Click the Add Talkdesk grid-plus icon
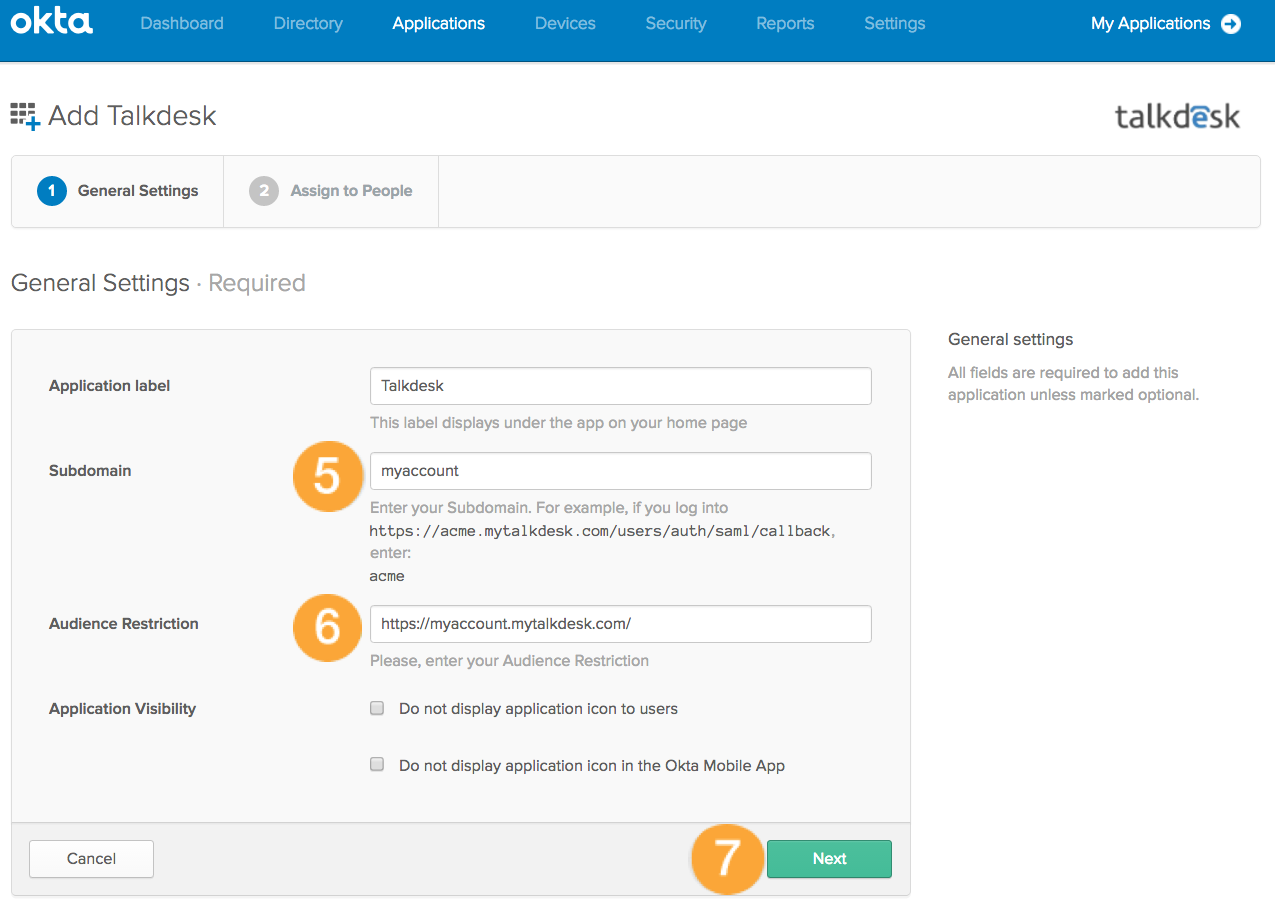The width and height of the screenshot is (1275, 912). [25, 116]
